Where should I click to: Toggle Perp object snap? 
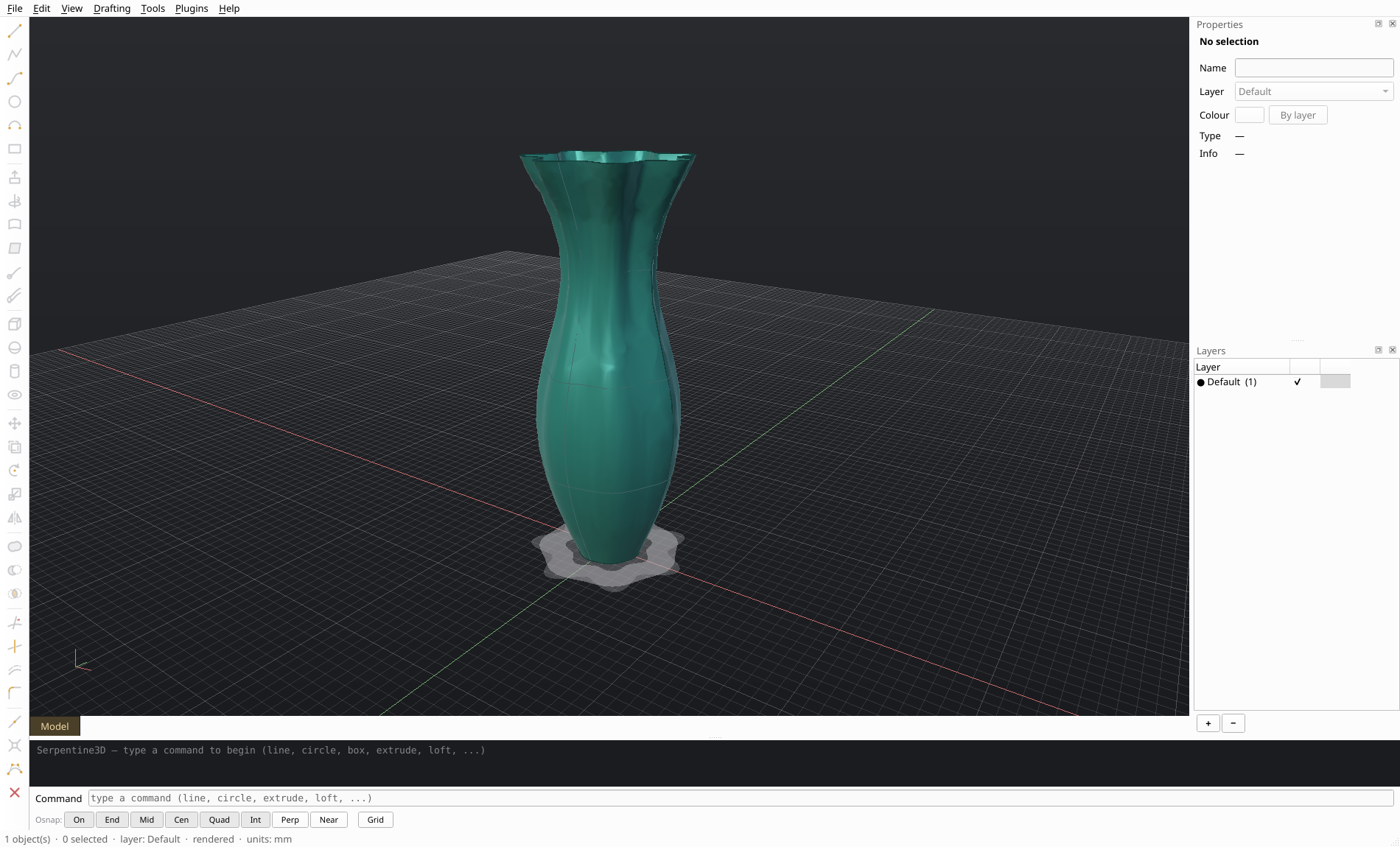(290, 820)
